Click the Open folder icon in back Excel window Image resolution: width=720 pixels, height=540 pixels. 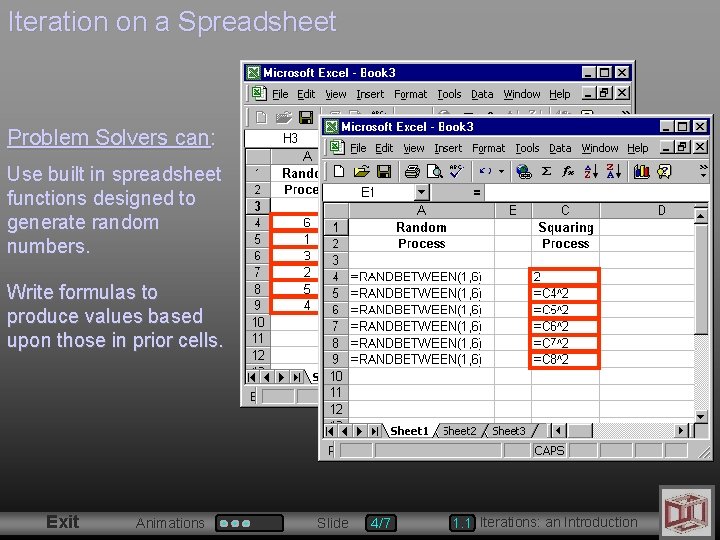(x=284, y=118)
